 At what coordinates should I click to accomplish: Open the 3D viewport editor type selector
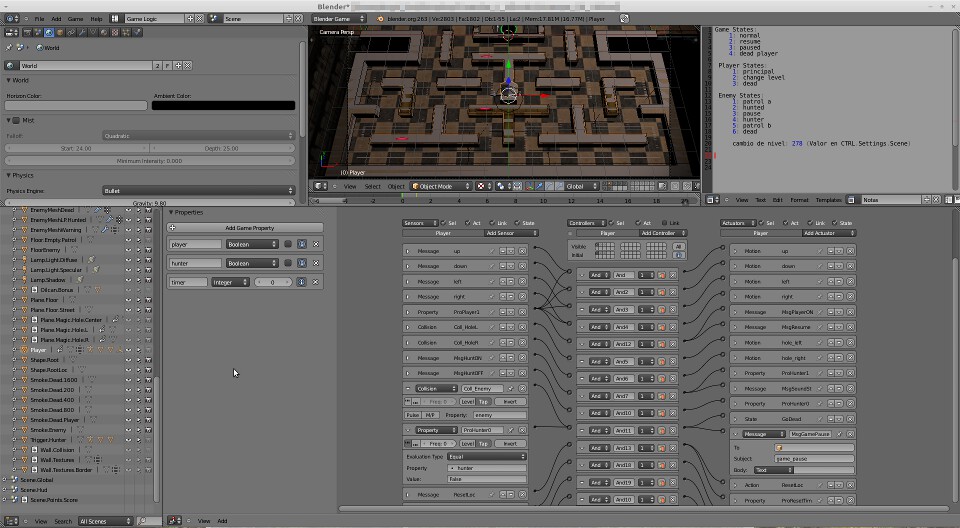click(320, 186)
